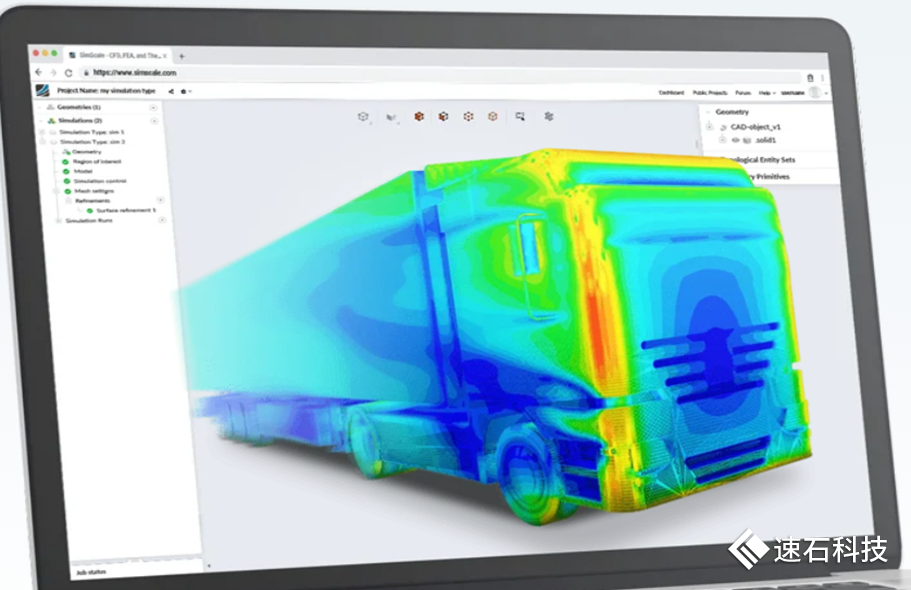Activate the box selection tool icon
Image resolution: width=911 pixels, height=590 pixels.
tap(520, 117)
